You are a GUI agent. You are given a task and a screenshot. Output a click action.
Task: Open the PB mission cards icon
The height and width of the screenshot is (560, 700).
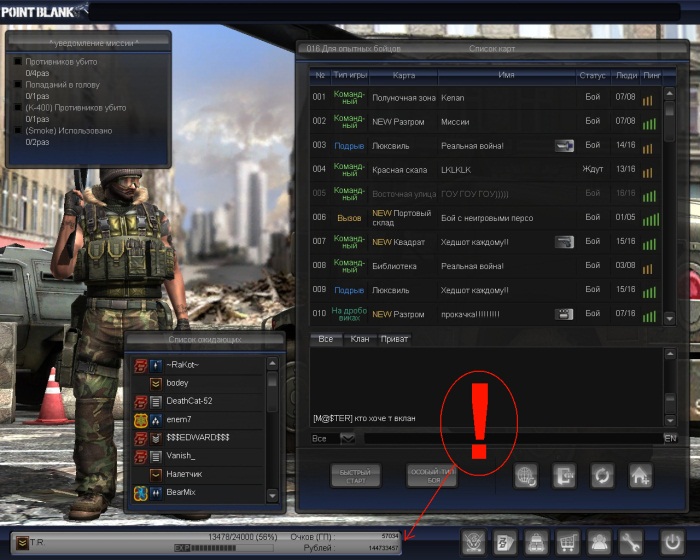(x=504, y=542)
